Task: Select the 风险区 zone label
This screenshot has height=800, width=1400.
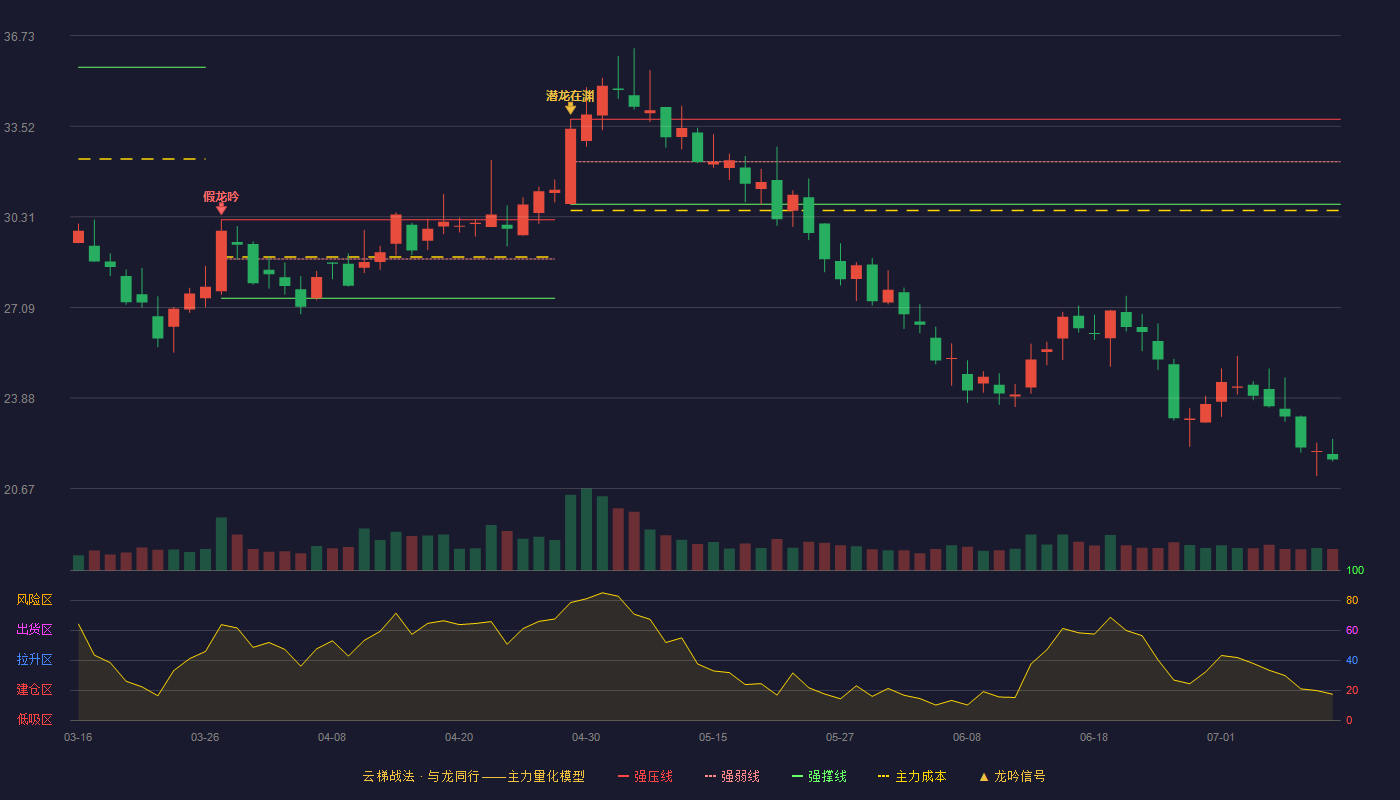Action: 35,600
